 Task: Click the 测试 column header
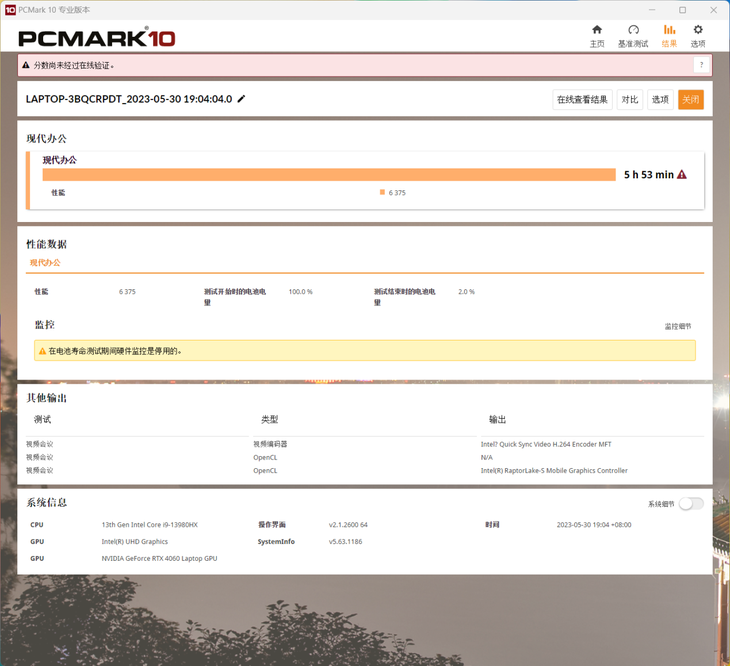click(42, 419)
